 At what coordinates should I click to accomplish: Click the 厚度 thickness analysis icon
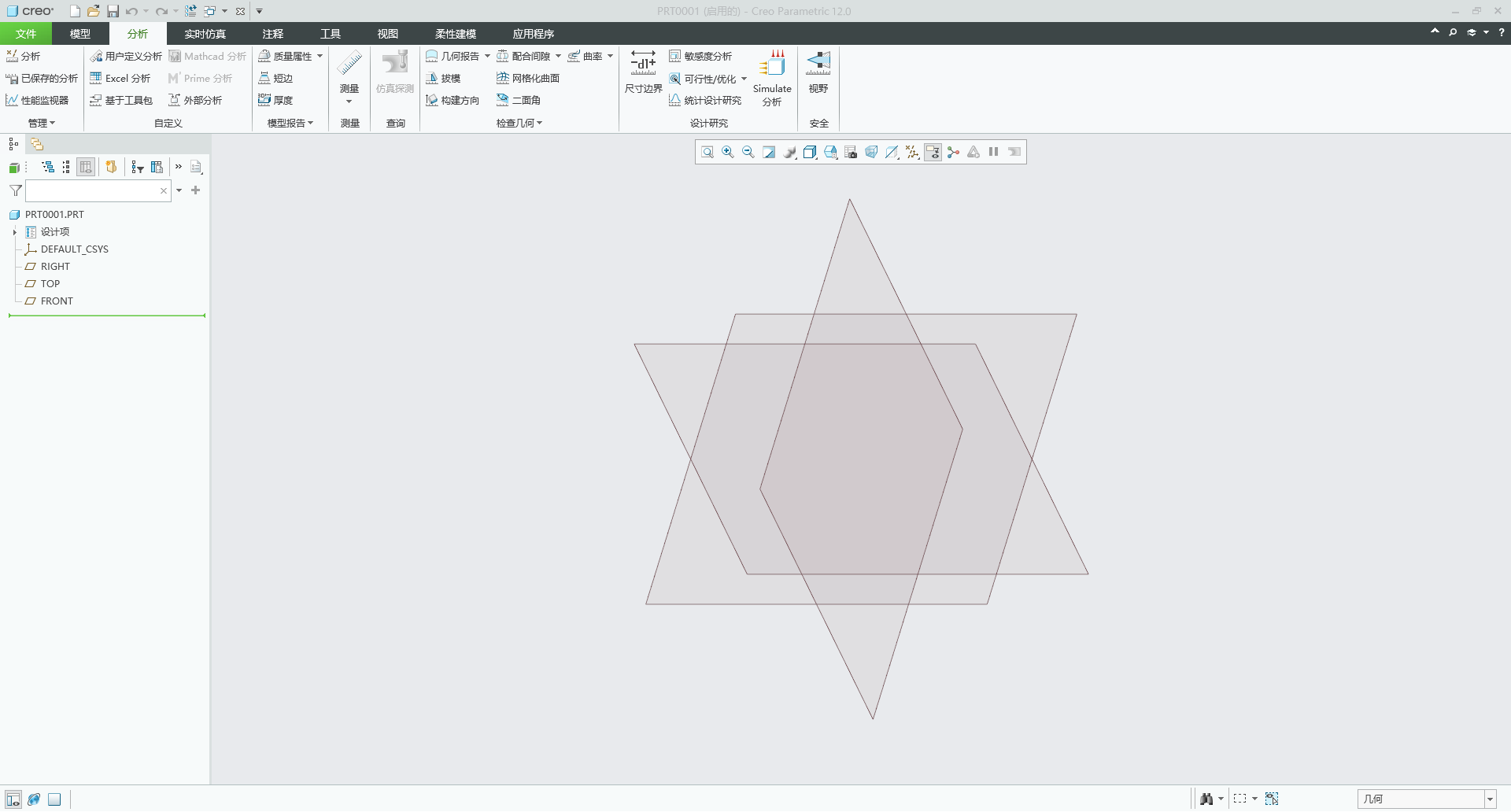(275, 101)
